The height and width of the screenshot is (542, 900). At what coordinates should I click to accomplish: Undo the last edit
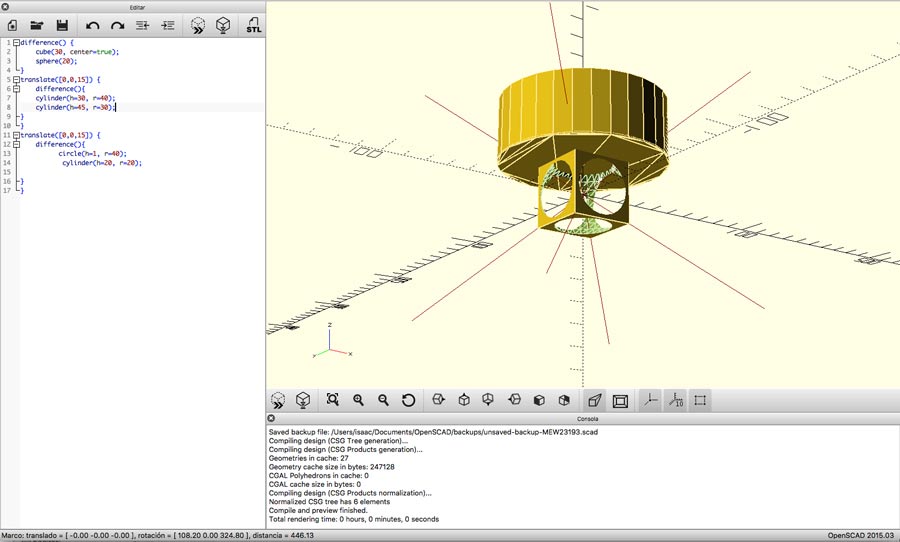(x=93, y=25)
